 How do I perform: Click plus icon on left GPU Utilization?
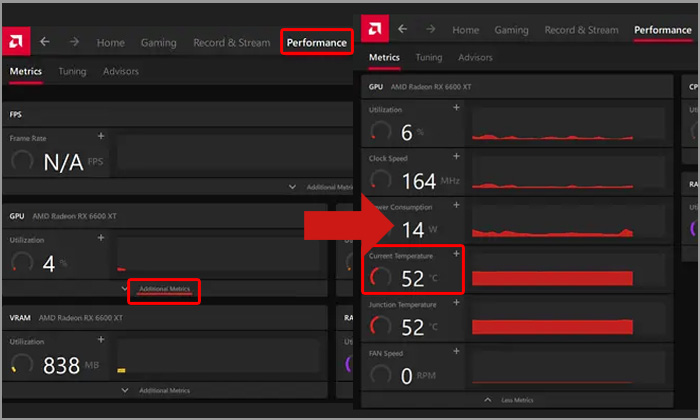coord(101,238)
